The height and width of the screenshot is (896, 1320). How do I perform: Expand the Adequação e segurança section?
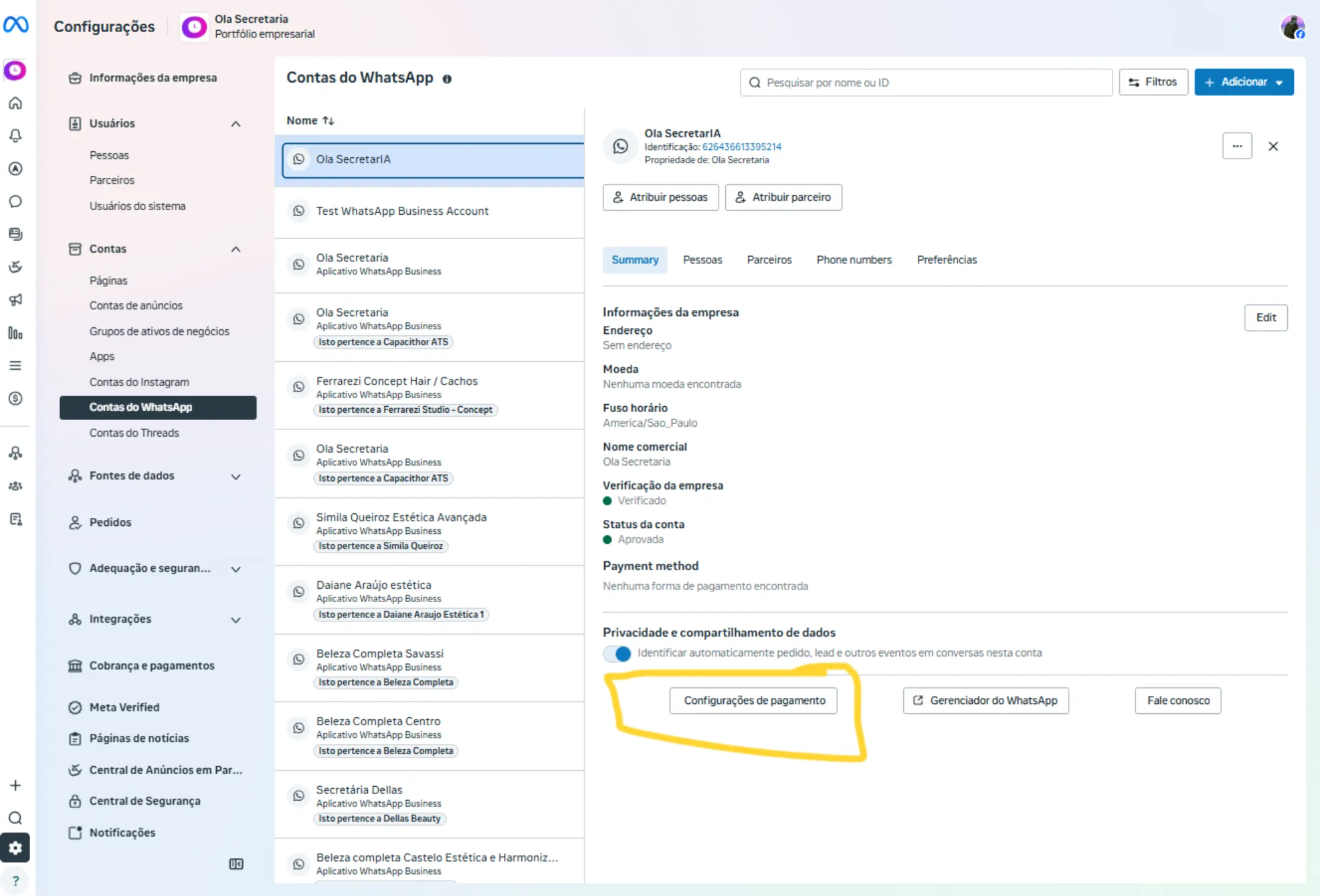coord(235,569)
